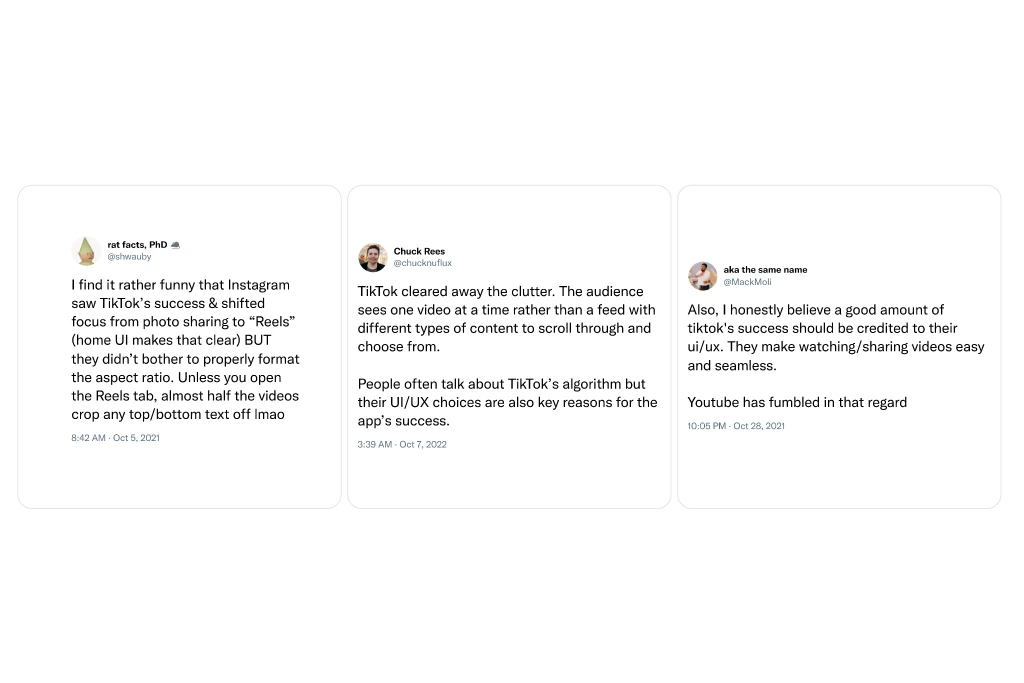This screenshot has height=683, width=1024.
Task: Click the quoted word “Reels” in the first tweet
Action: (278, 322)
